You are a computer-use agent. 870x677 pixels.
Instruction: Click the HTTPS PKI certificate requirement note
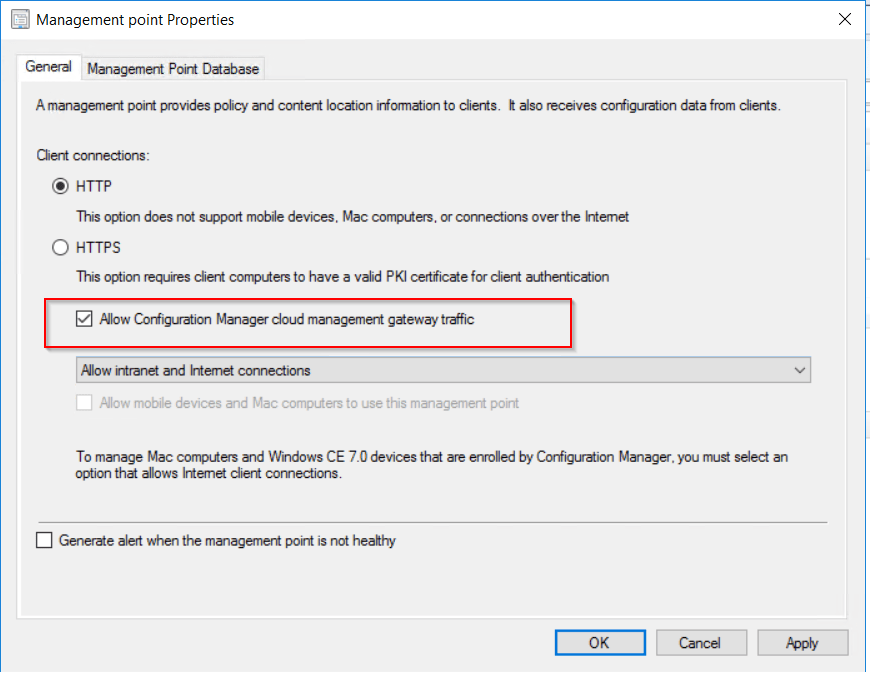[343, 277]
